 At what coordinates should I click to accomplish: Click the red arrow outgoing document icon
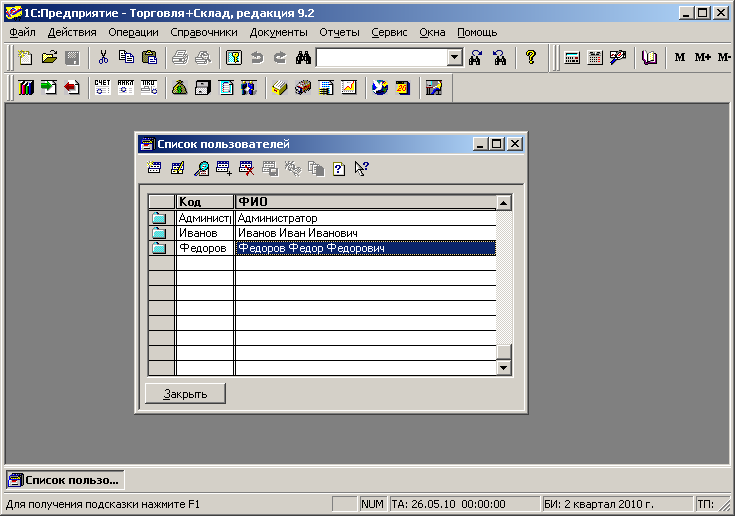[x=72, y=88]
